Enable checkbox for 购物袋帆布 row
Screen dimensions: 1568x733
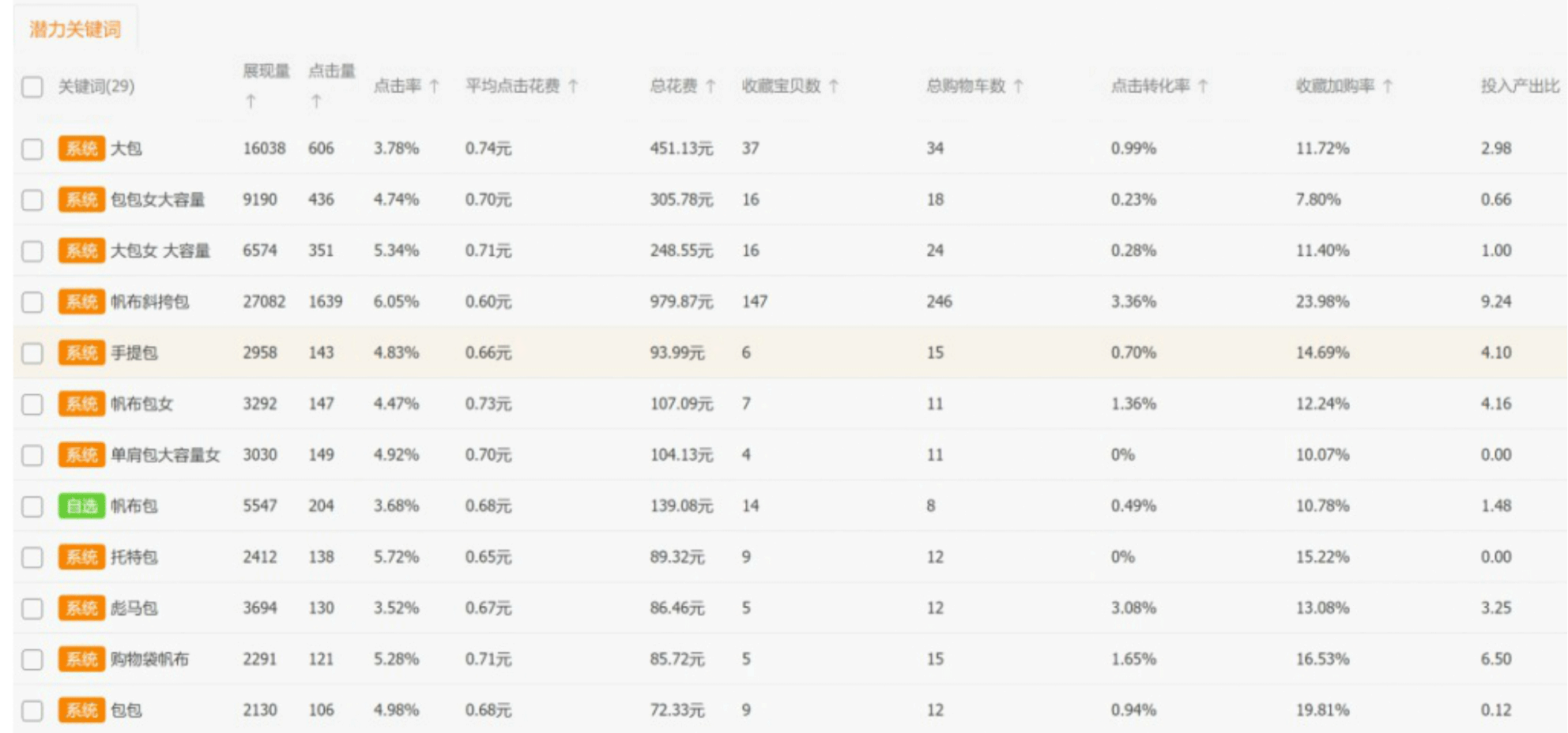pyautogui.click(x=32, y=660)
